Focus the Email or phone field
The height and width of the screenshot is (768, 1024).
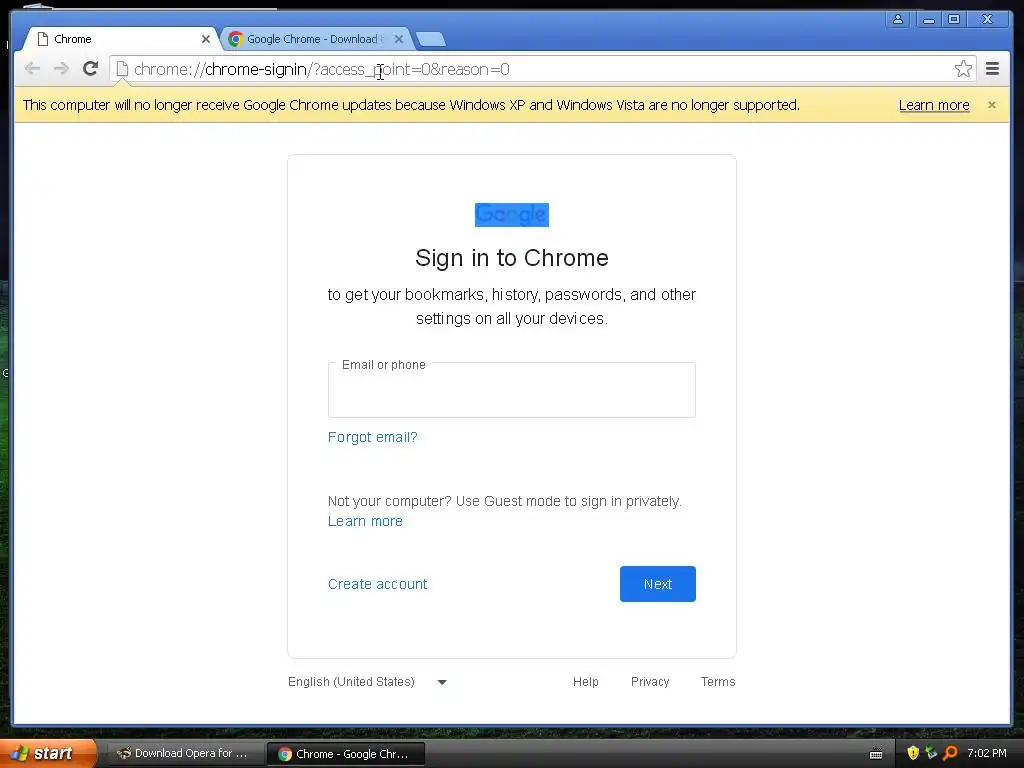(511, 390)
